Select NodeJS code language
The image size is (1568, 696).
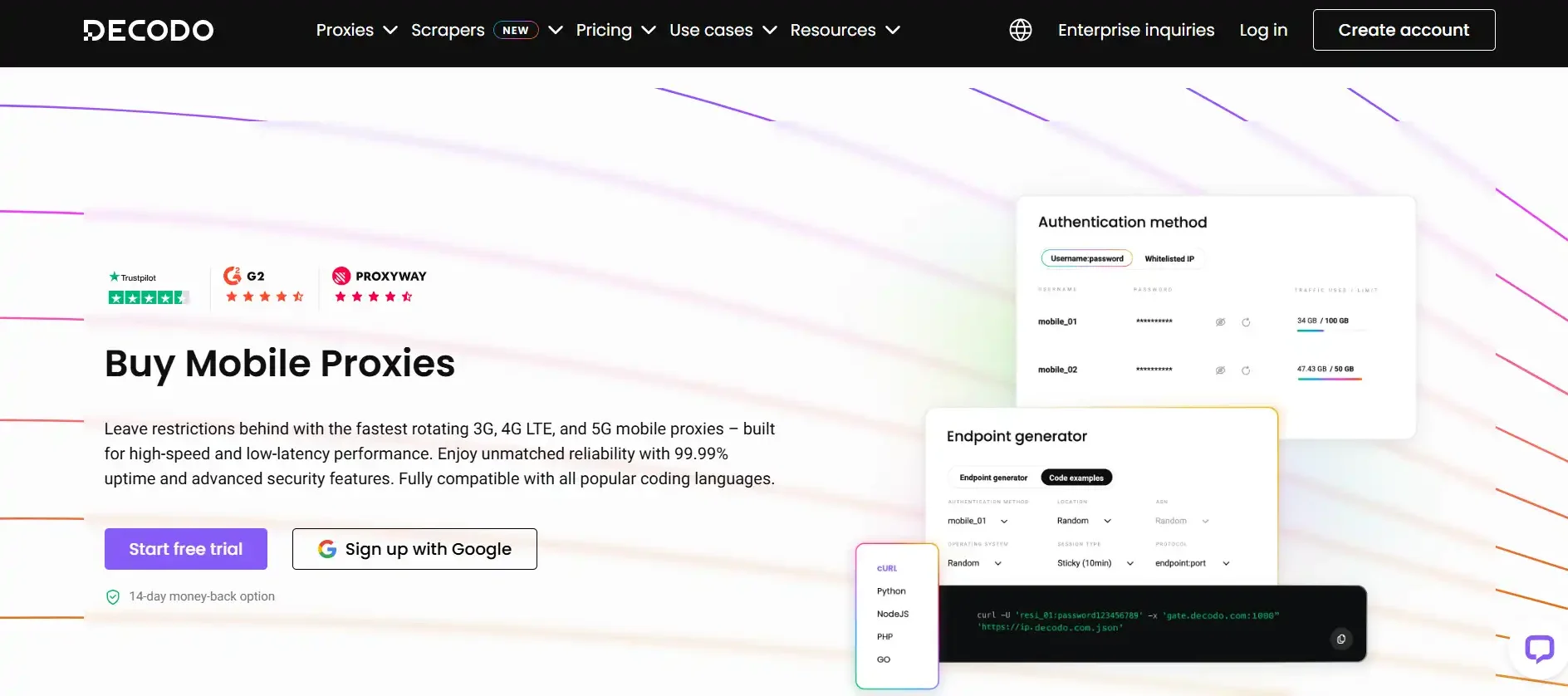click(893, 614)
